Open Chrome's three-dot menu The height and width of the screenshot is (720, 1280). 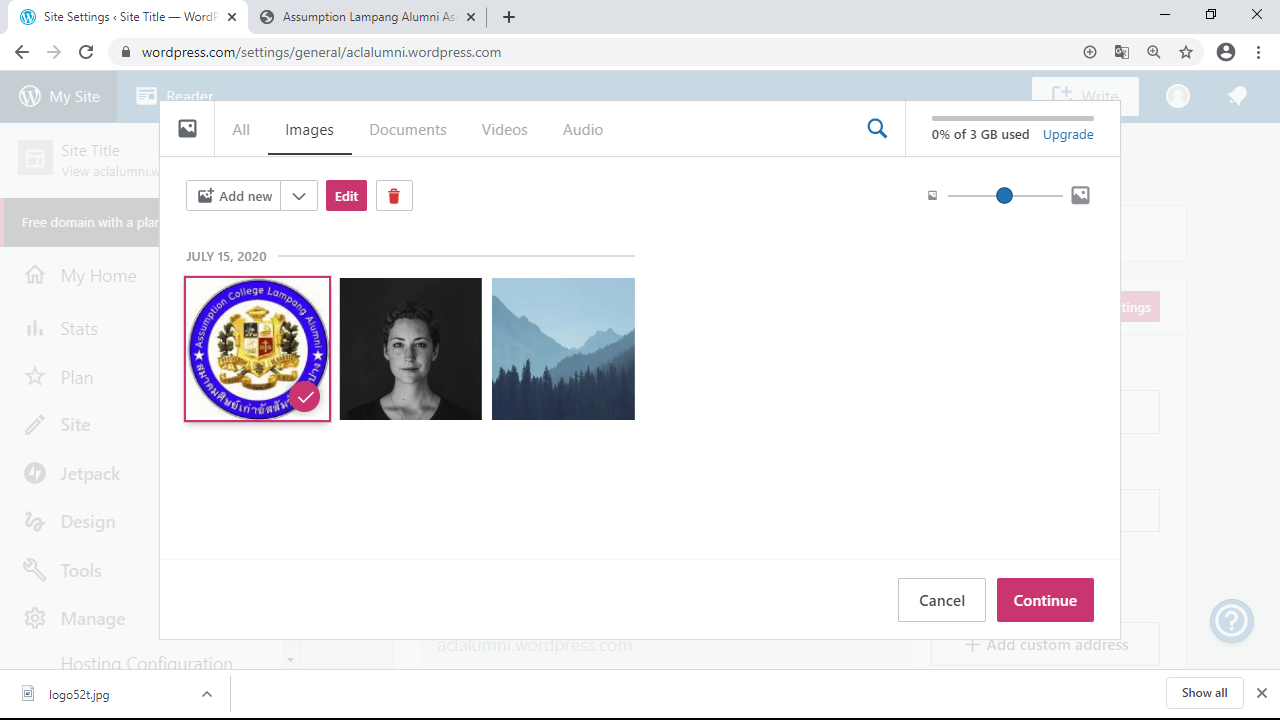coord(1258,52)
